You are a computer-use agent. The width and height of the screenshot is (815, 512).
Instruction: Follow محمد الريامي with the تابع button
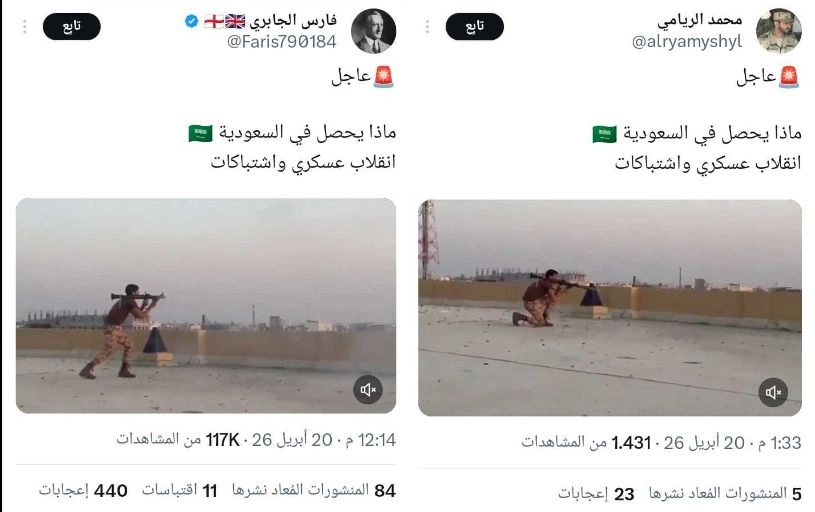pyautogui.click(x=475, y=27)
